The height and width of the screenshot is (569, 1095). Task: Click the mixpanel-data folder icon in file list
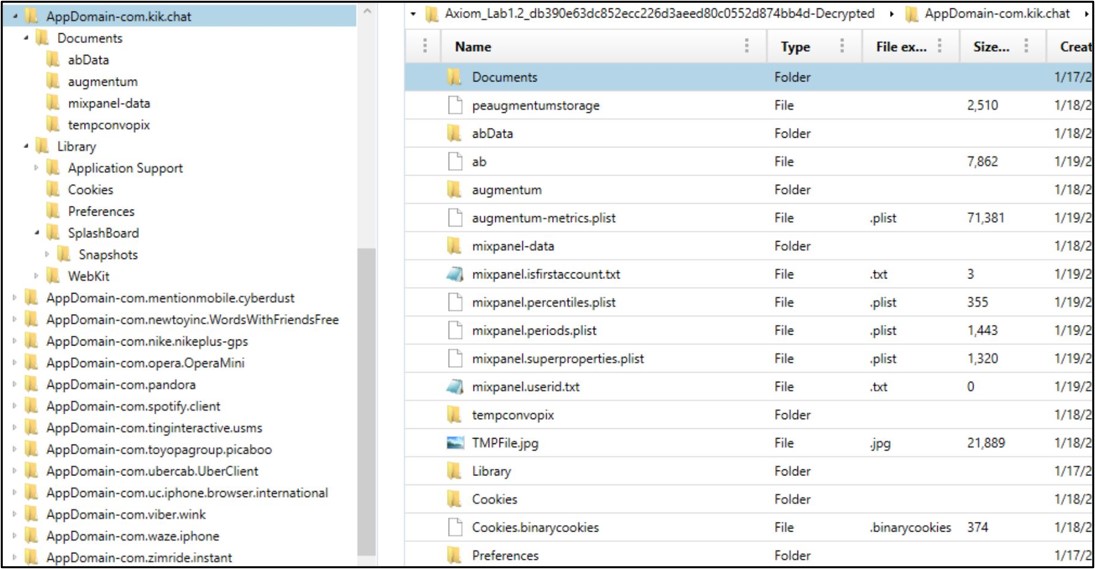[x=455, y=246]
